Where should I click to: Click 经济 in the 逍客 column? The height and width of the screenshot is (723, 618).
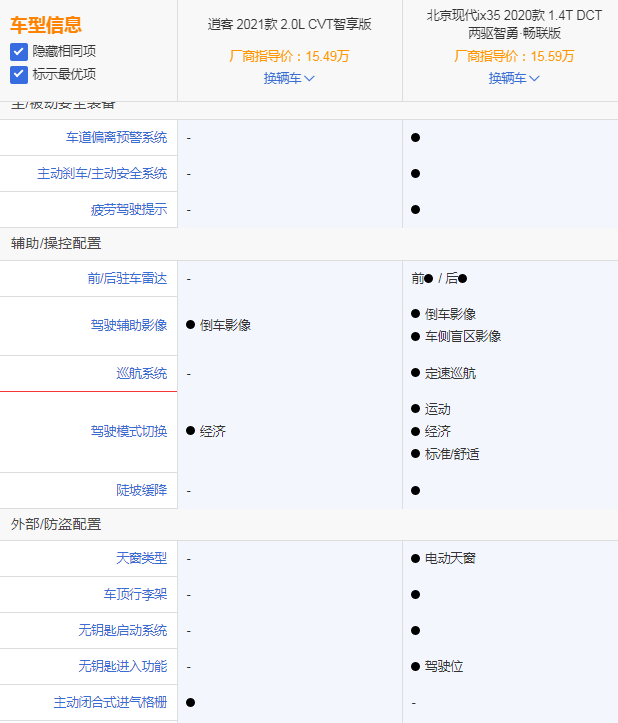pyautogui.click(x=213, y=431)
